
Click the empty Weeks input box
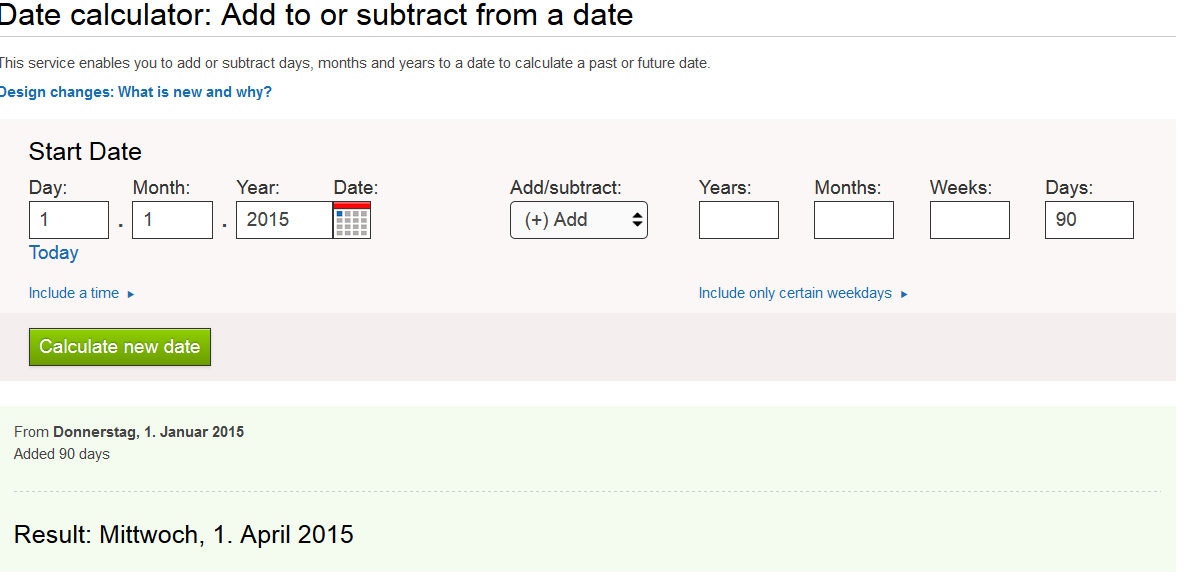[969, 220]
